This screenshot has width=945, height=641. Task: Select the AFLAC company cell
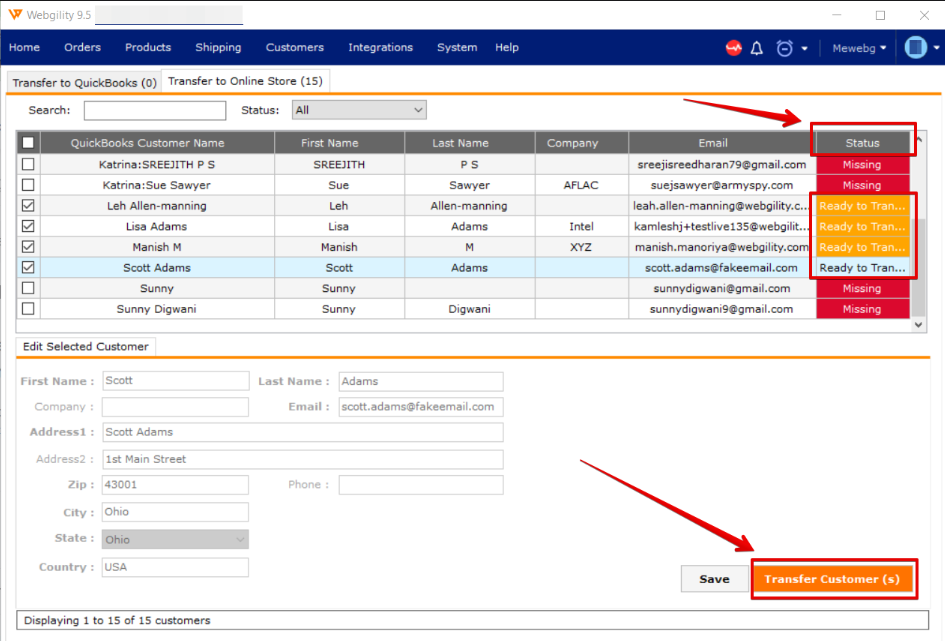pos(581,185)
